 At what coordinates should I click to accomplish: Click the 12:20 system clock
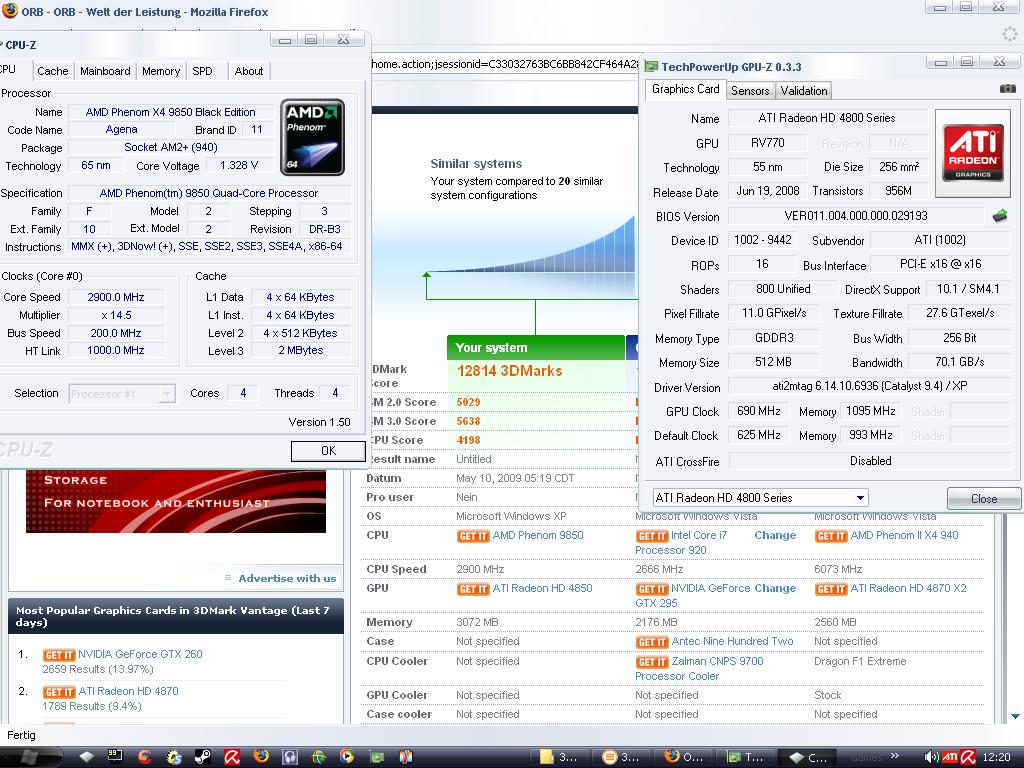(996, 758)
